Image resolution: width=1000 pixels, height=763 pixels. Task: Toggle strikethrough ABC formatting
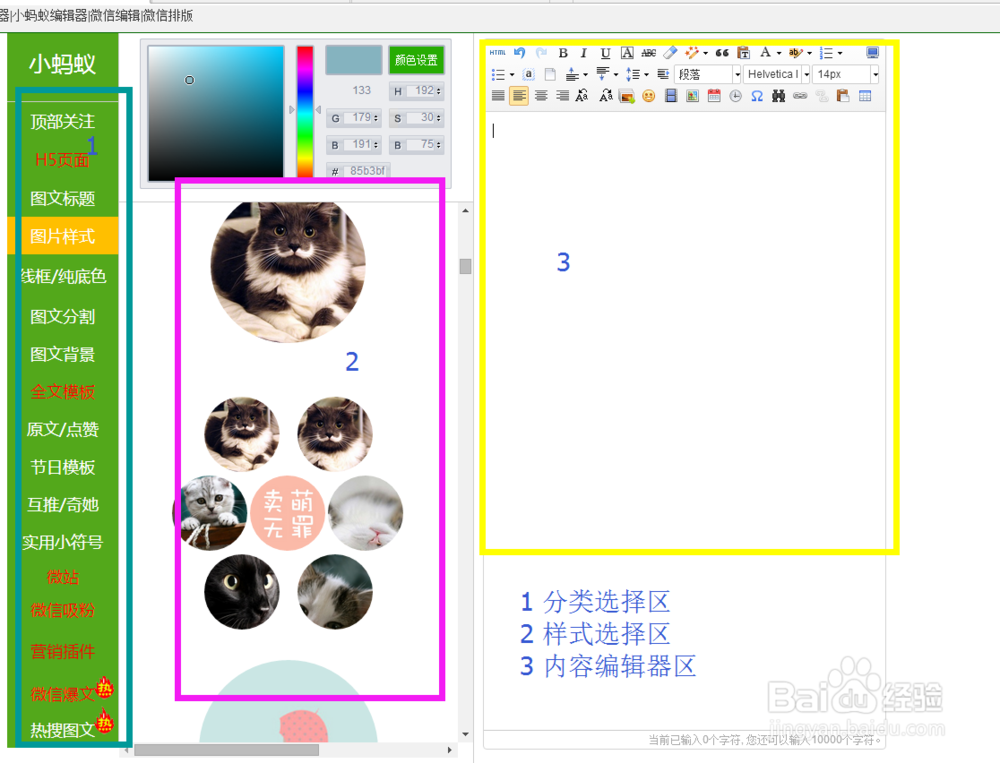click(x=649, y=53)
